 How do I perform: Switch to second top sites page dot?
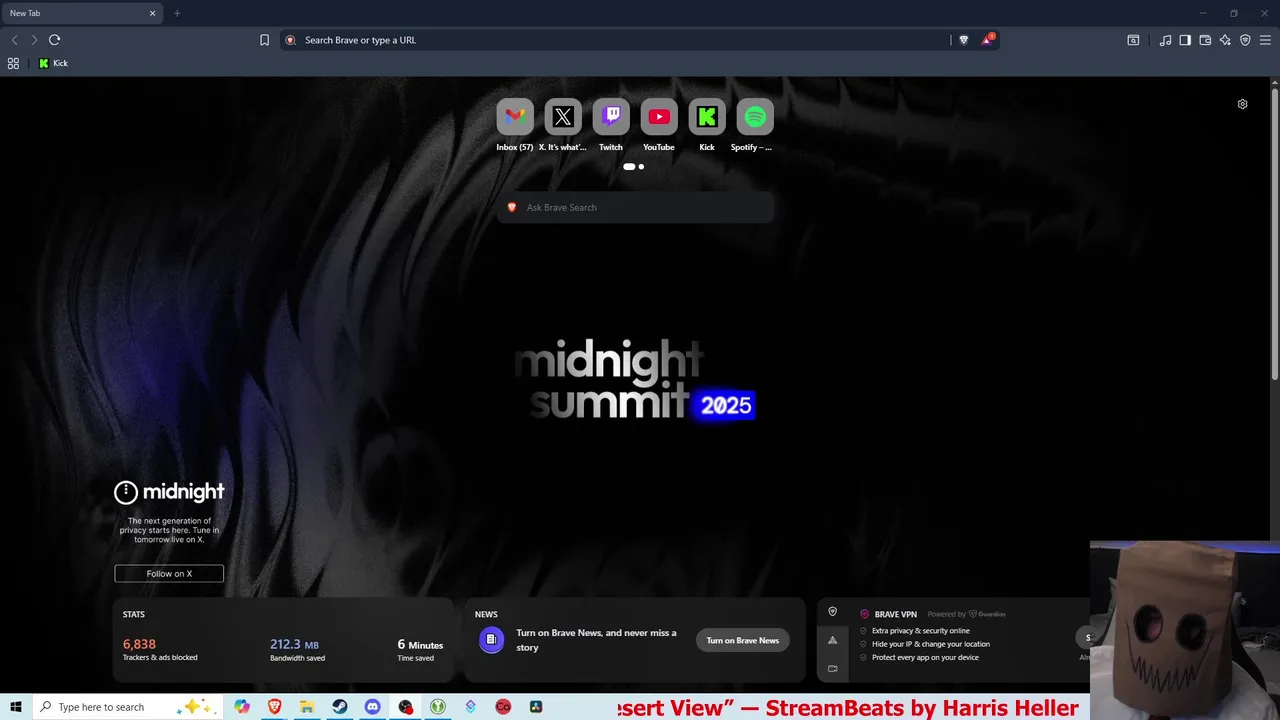[641, 167]
